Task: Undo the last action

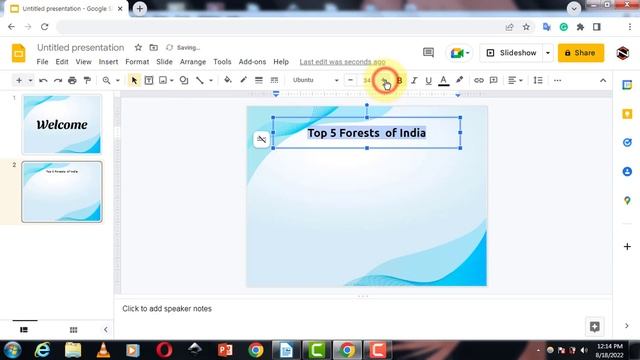Action: coord(43,80)
